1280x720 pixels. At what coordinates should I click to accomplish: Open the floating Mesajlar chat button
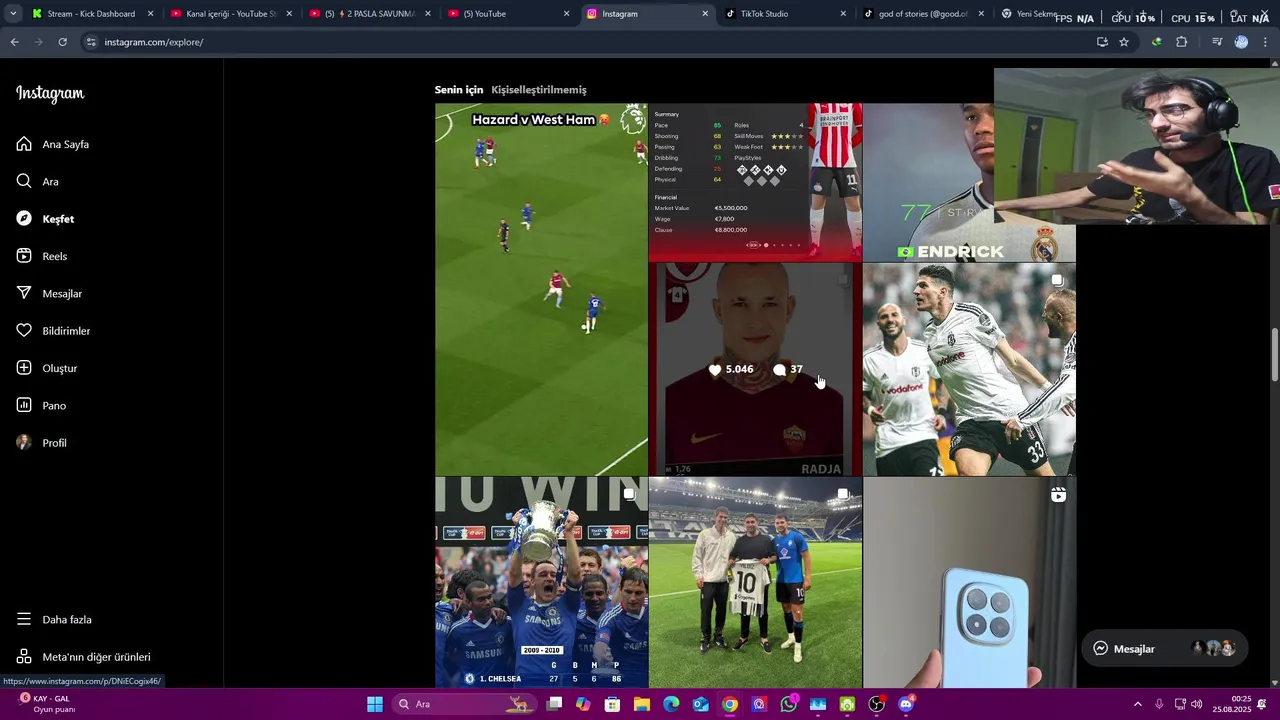1165,649
